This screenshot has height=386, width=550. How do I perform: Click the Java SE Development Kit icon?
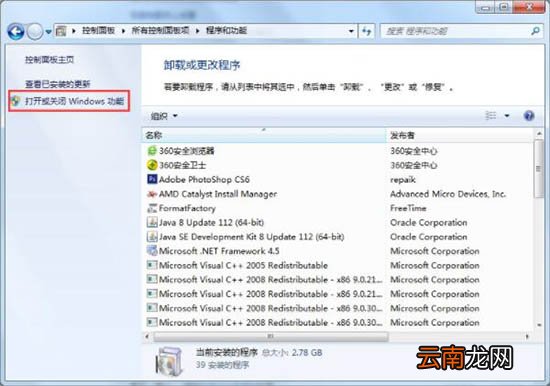tap(152, 237)
